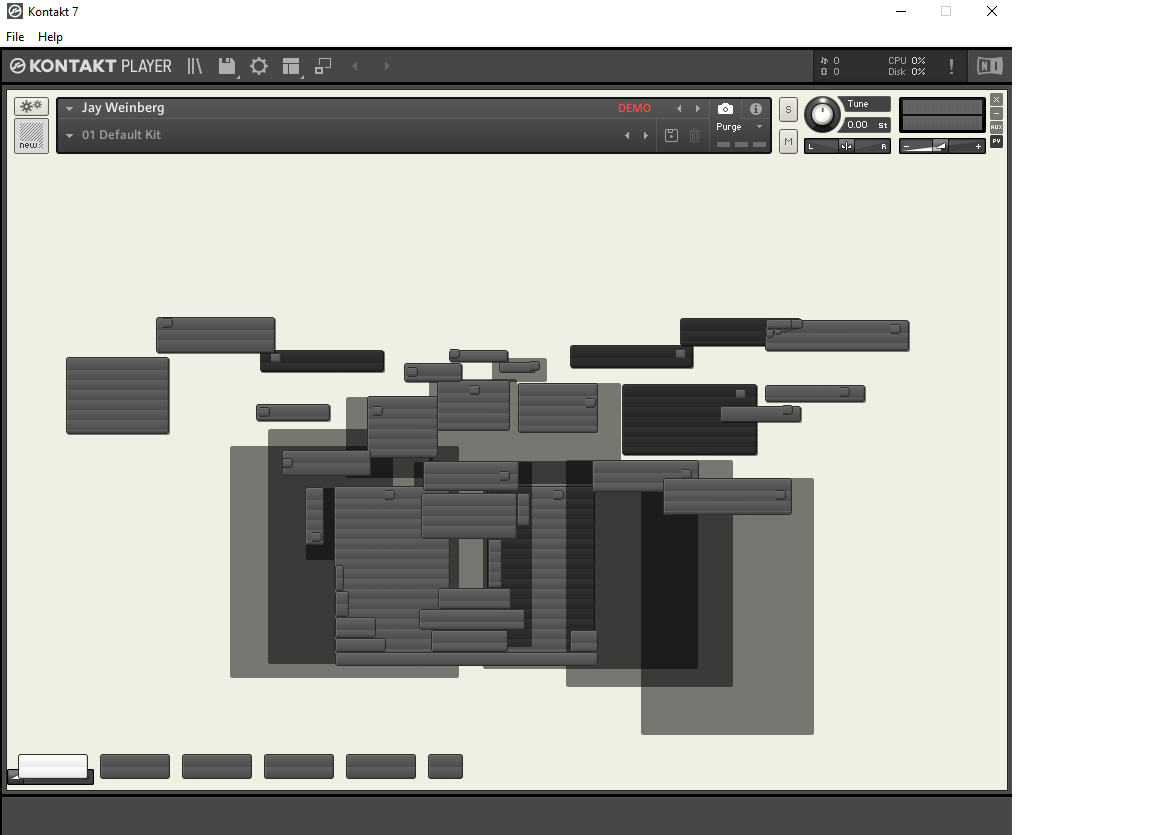Click the Native Instruments logo icon
Image resolution: width=1152 pixels, height=835 pixels.
click(990, 67)
